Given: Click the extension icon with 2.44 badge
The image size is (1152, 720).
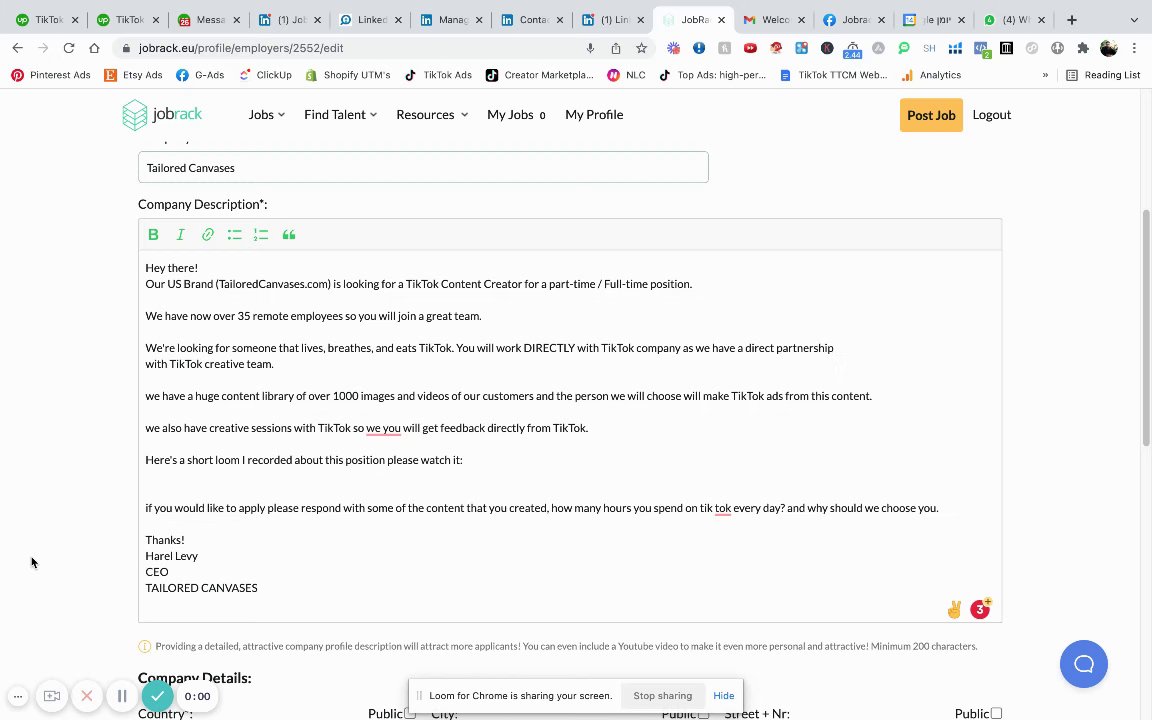Looking at the screenshot, I should [x=852, y=49].
